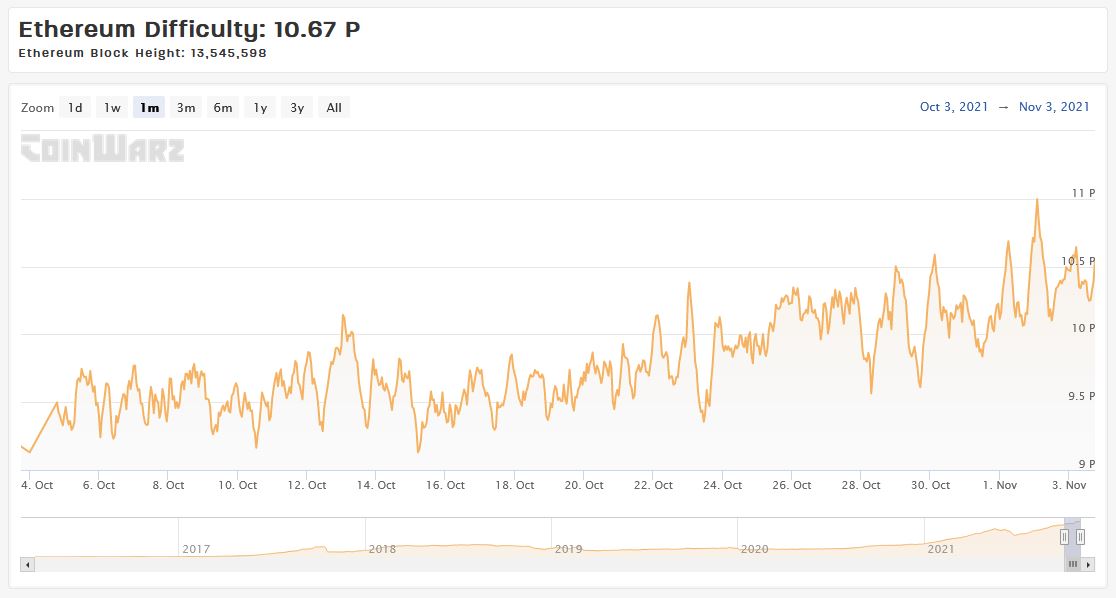Click the 2017 label in navigator

click(196, 549)
